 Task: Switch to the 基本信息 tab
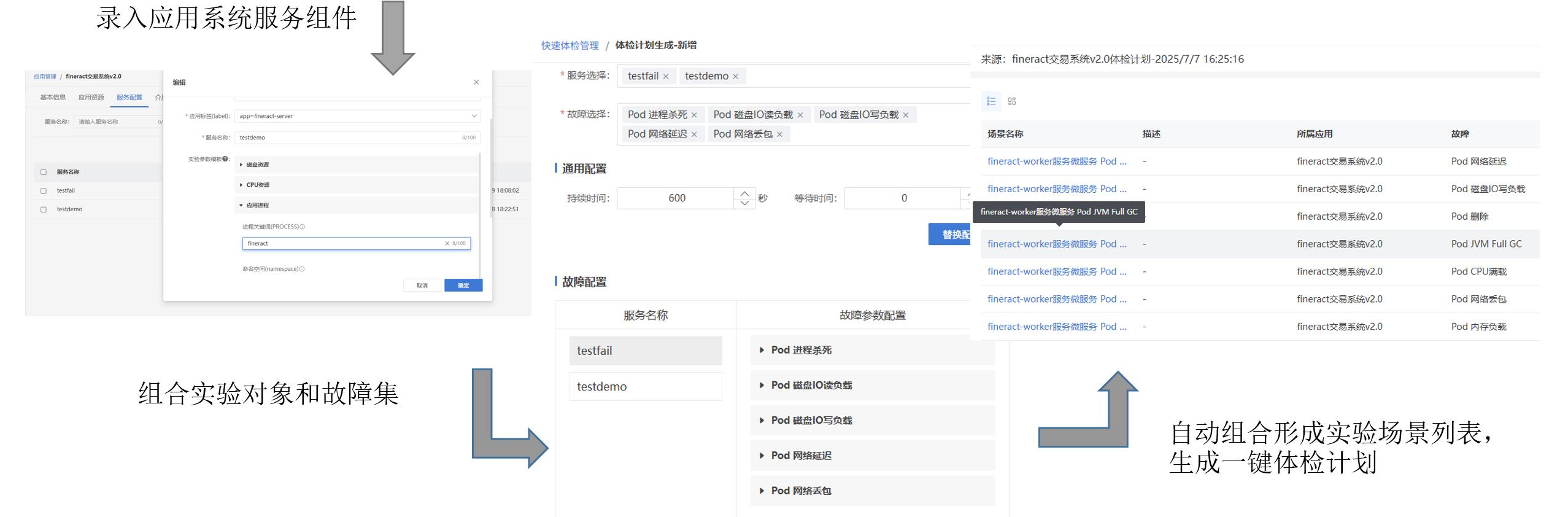[x=53, y=97]
